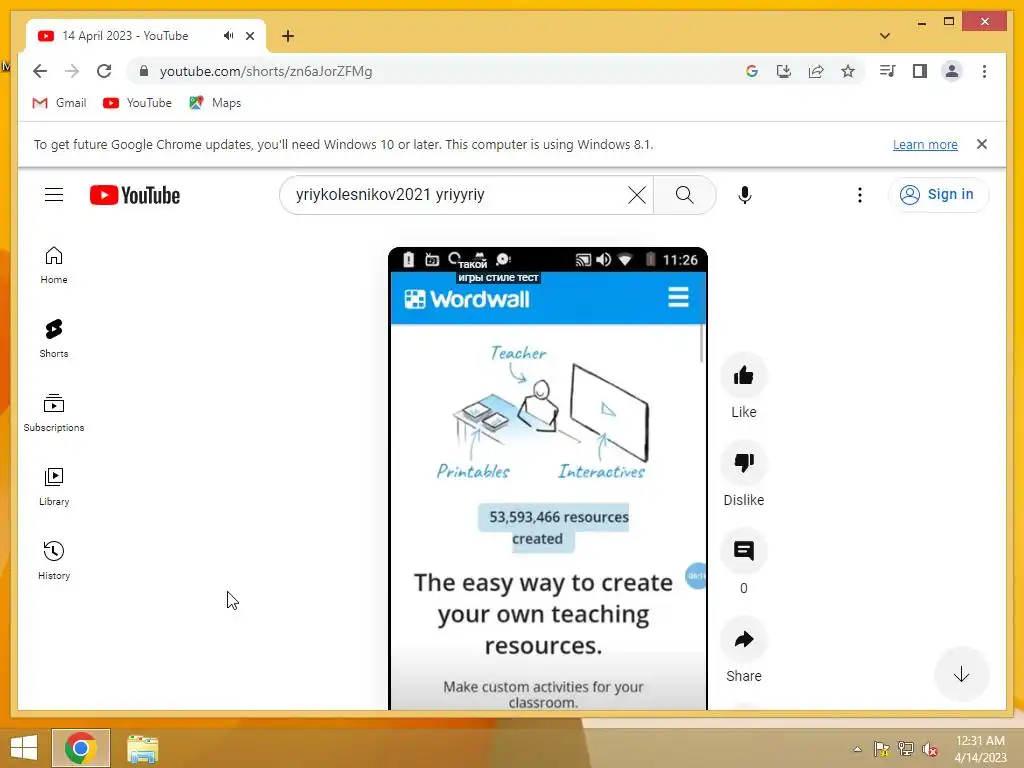Open Subscriptions in the sidebar
1024x768 pixels.
(54, 413)
